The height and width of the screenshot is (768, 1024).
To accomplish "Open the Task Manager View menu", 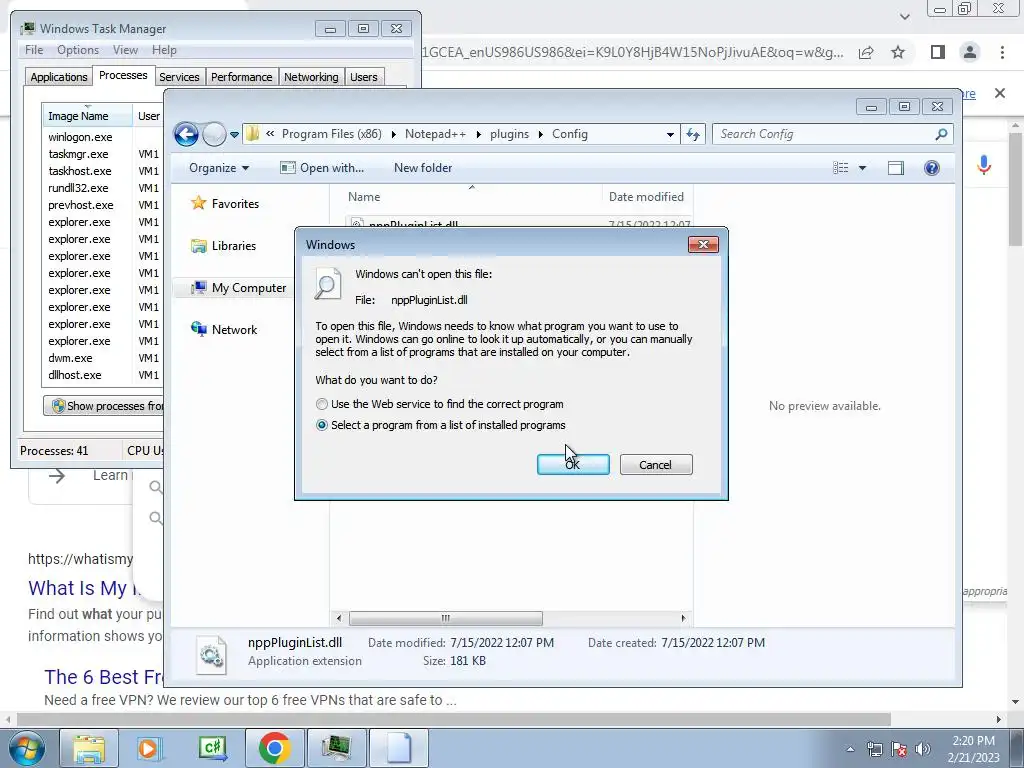I will pos(125,50).
